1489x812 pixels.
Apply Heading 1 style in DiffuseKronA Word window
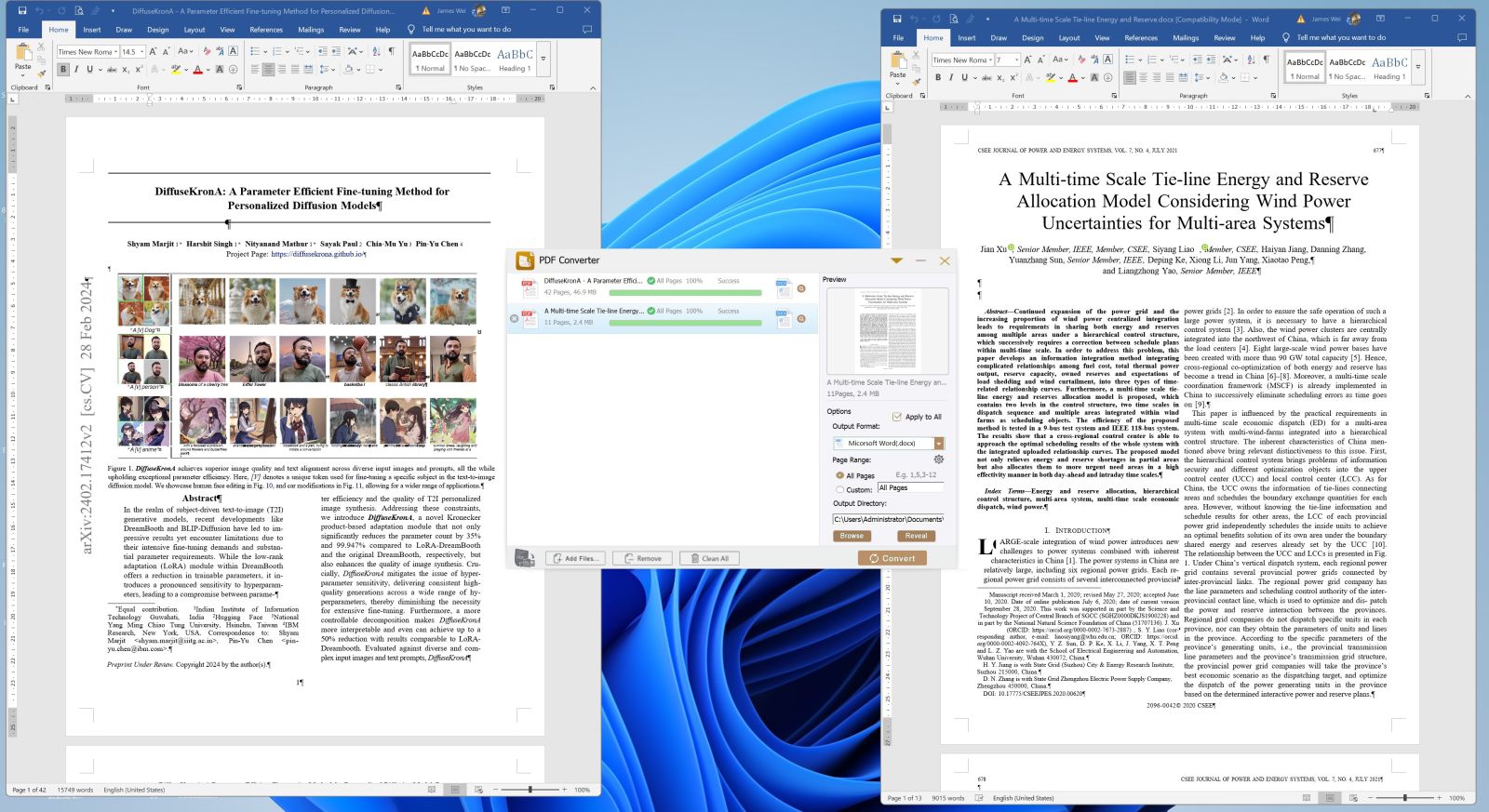(x=515, y=60)
